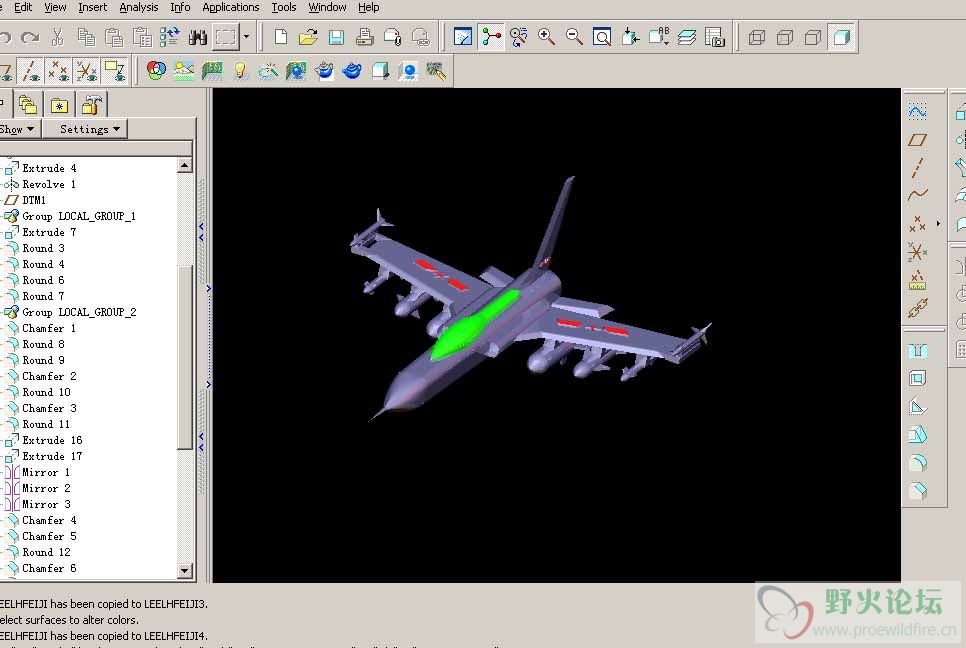Viewport: 966px width, 648px height.
Task: Switch to Shading display style
Action: (x=842, y=37)
